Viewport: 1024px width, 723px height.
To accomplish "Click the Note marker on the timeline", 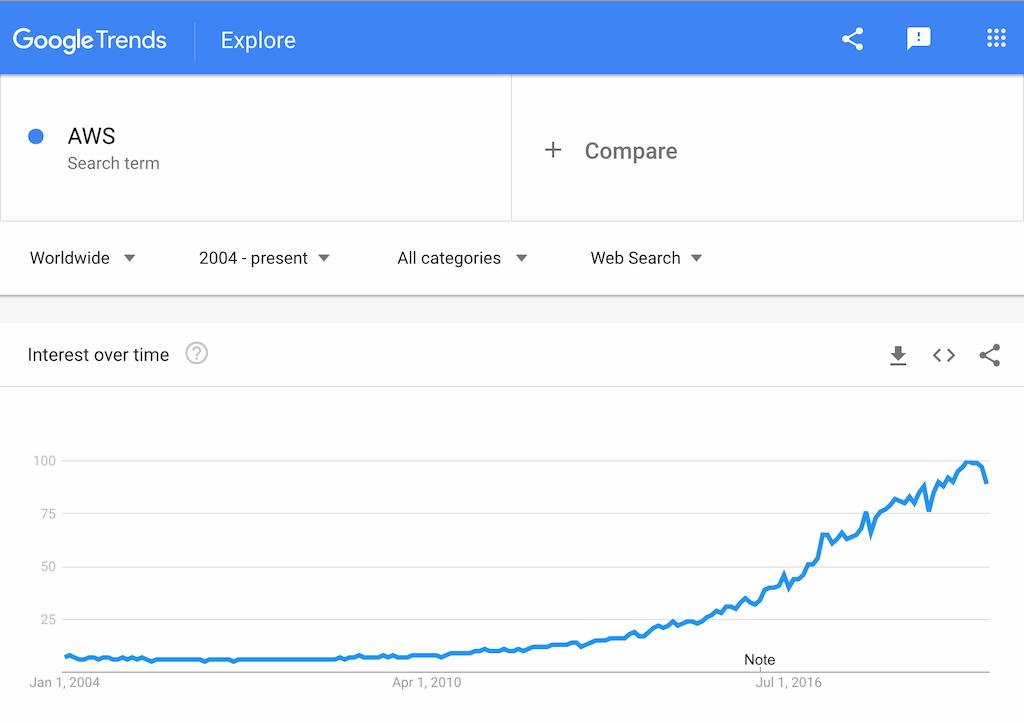I will (759, 660).
